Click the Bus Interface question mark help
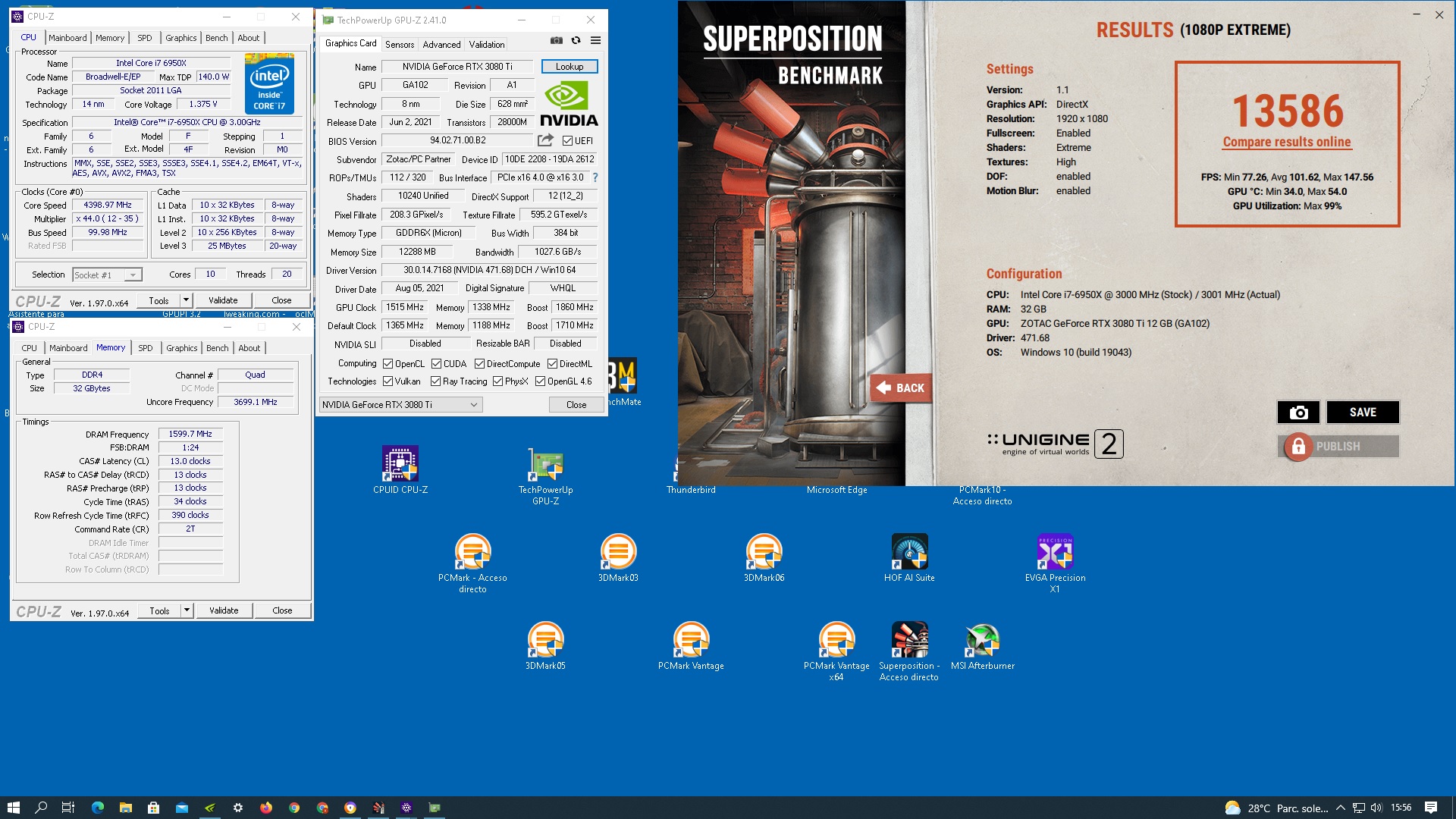Screen dimensions: 1456x819 [595, 177]
